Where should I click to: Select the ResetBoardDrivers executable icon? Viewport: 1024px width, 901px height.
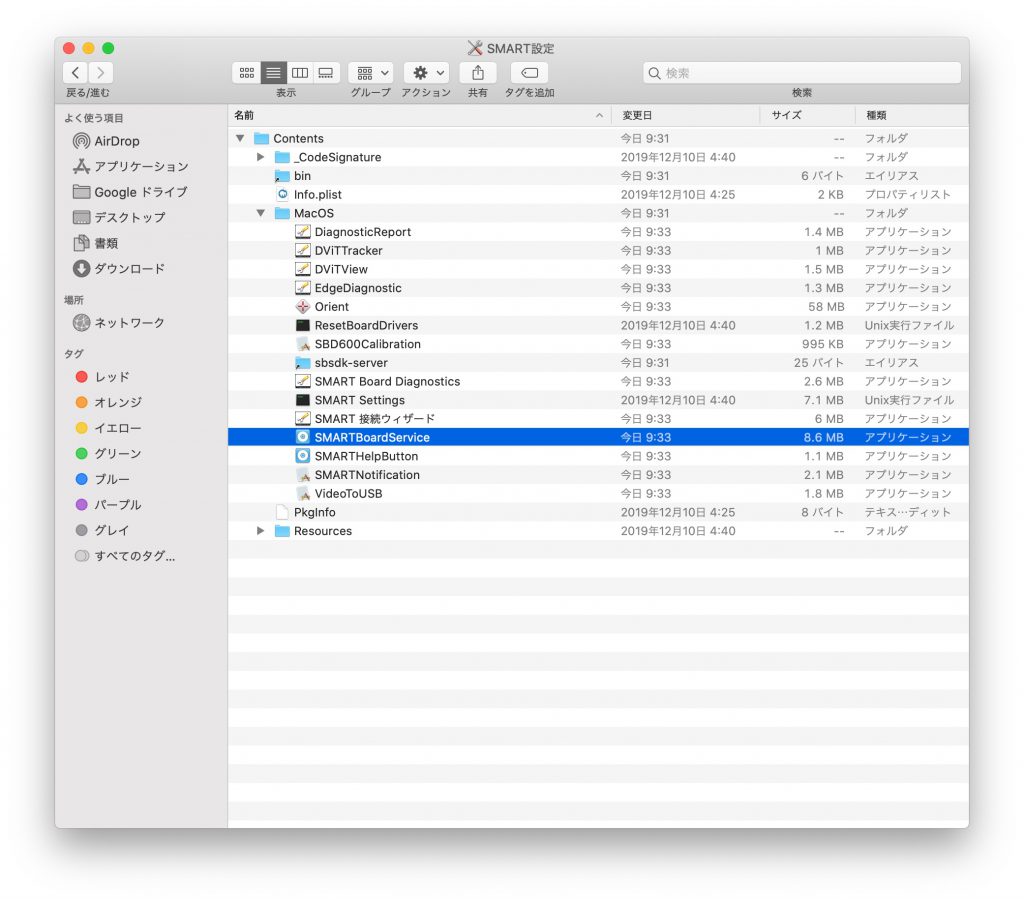pyautogui.click(x=302, y=325)
